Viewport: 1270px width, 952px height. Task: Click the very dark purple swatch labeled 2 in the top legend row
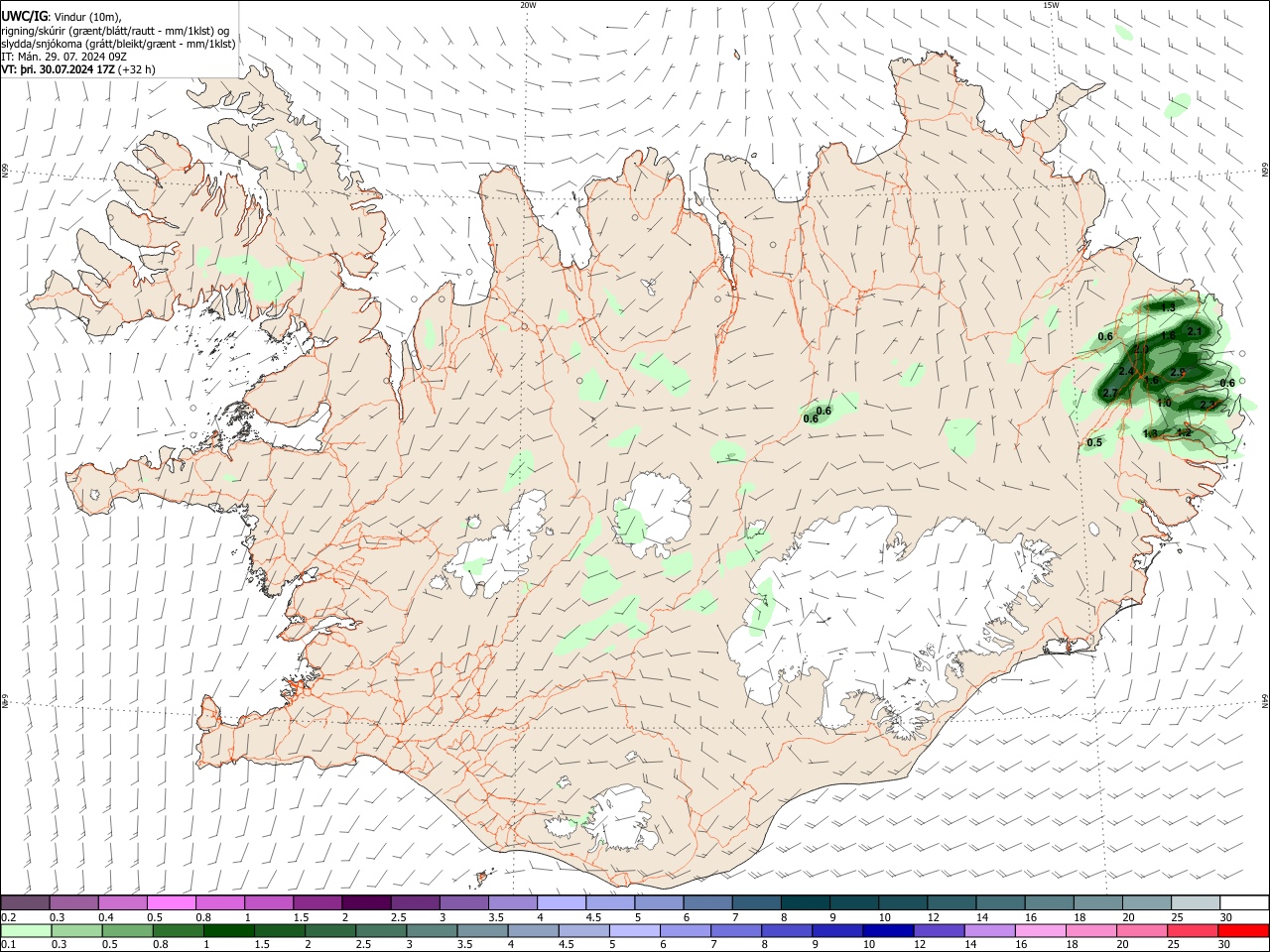click(x=365, y=903)
